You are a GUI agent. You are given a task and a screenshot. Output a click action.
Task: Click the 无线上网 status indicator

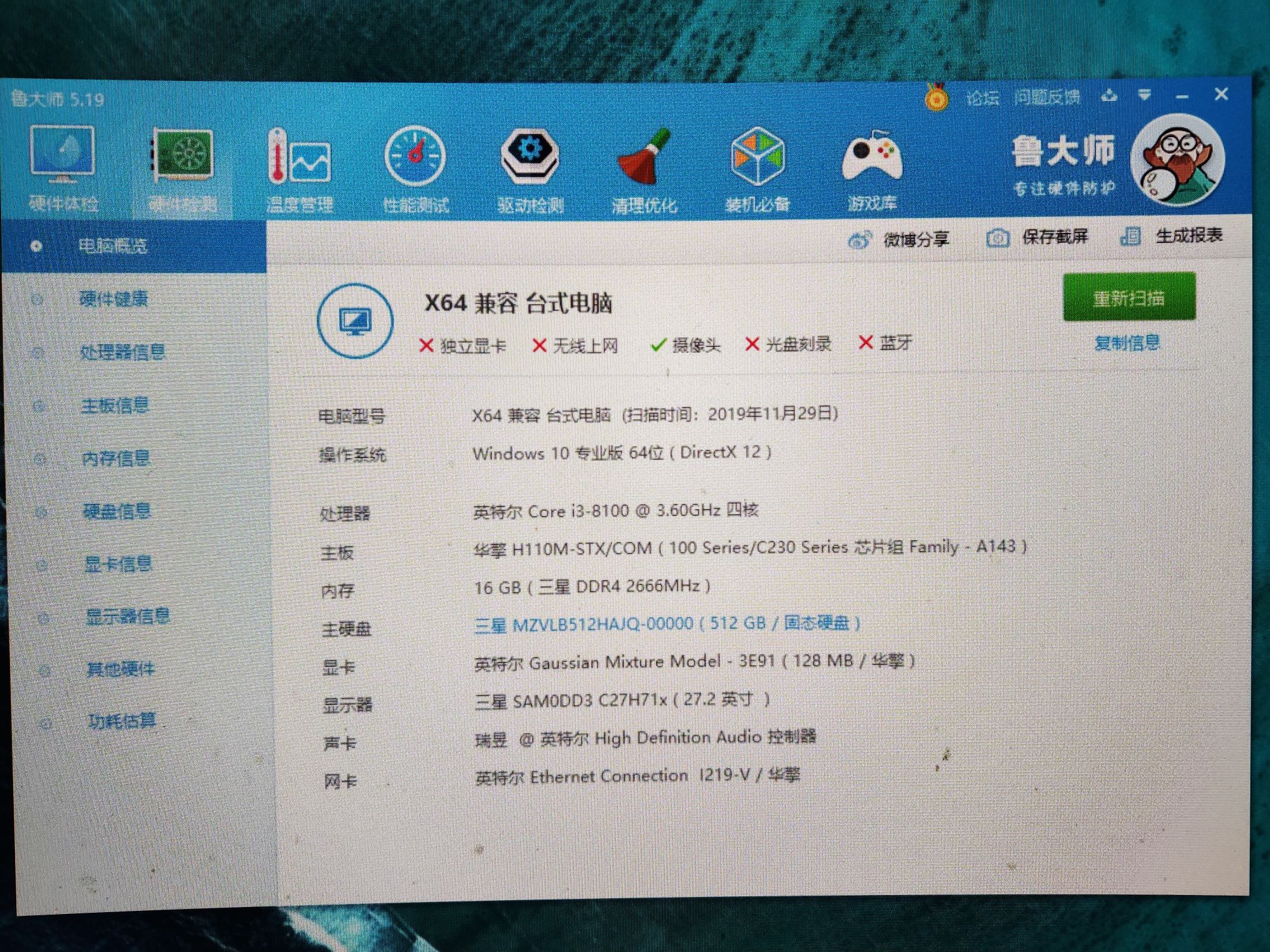click(x=575, y=346)
